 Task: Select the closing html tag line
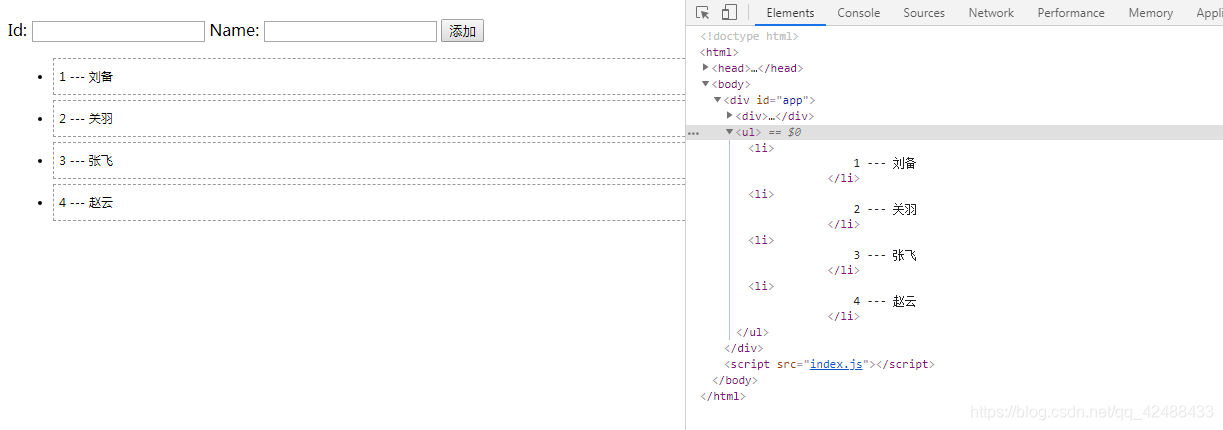(723, 397)
